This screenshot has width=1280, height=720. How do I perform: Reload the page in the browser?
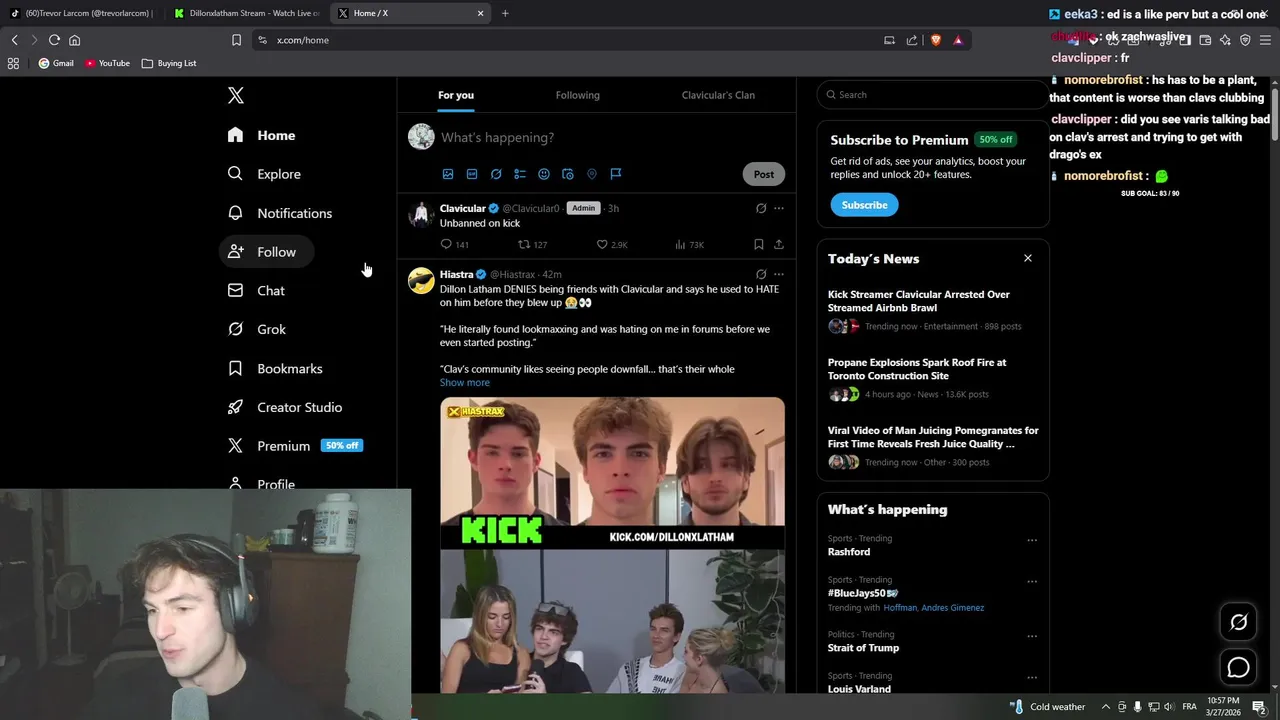(x=54, y=40)
